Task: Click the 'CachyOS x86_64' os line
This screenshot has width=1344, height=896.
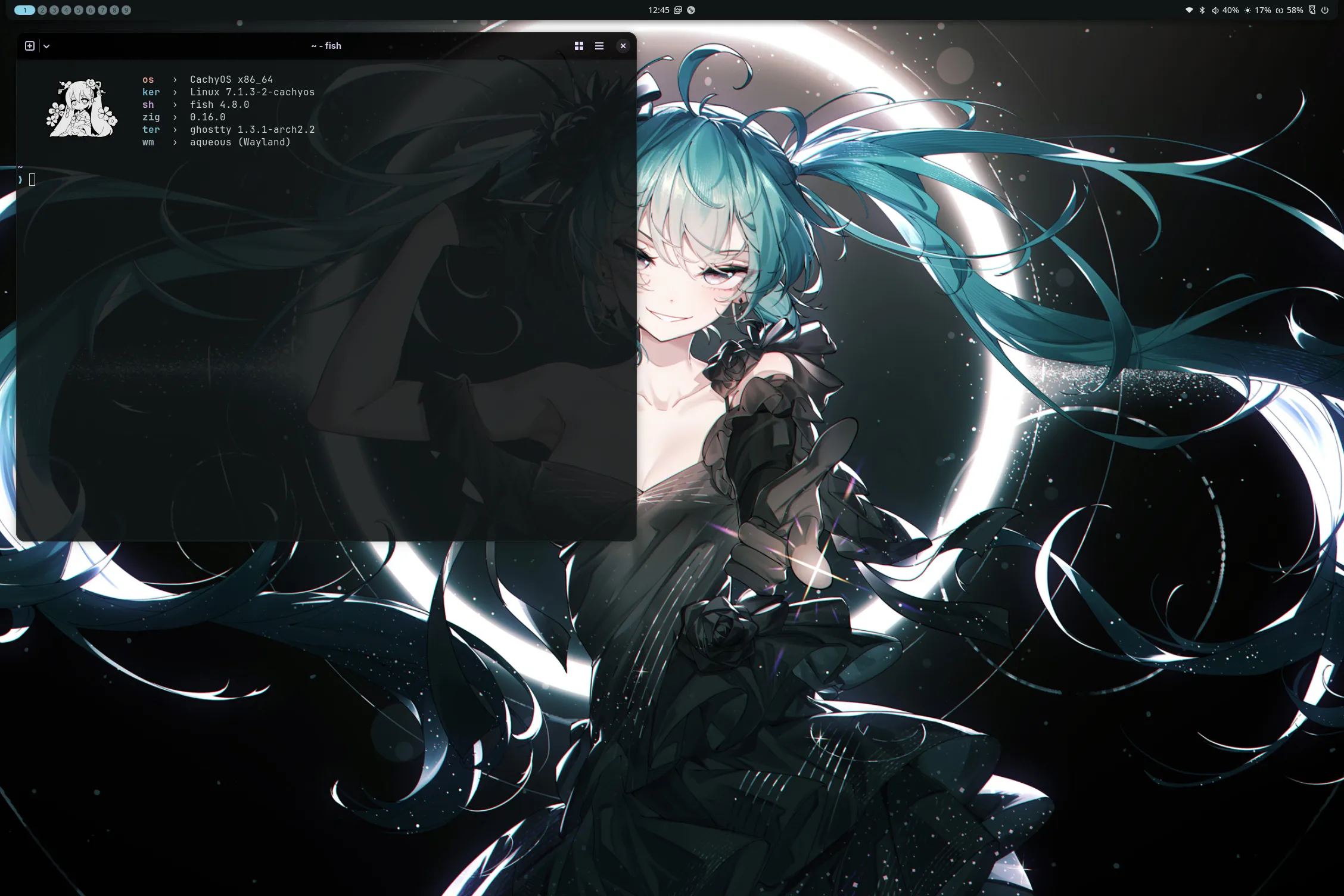Action: pyautogui.click(x=232, y=79)
